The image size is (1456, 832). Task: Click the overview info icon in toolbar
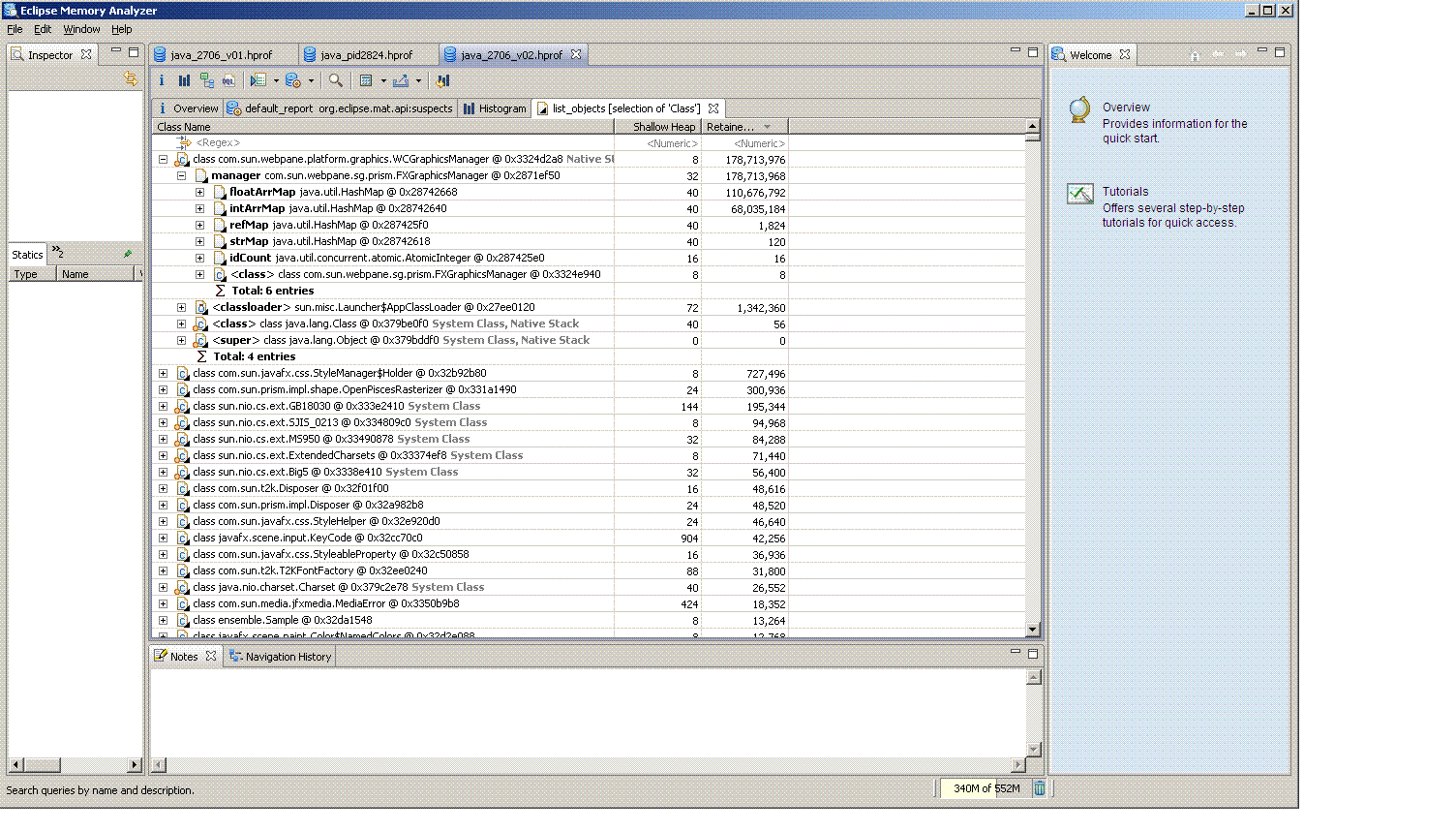(162, 81)
